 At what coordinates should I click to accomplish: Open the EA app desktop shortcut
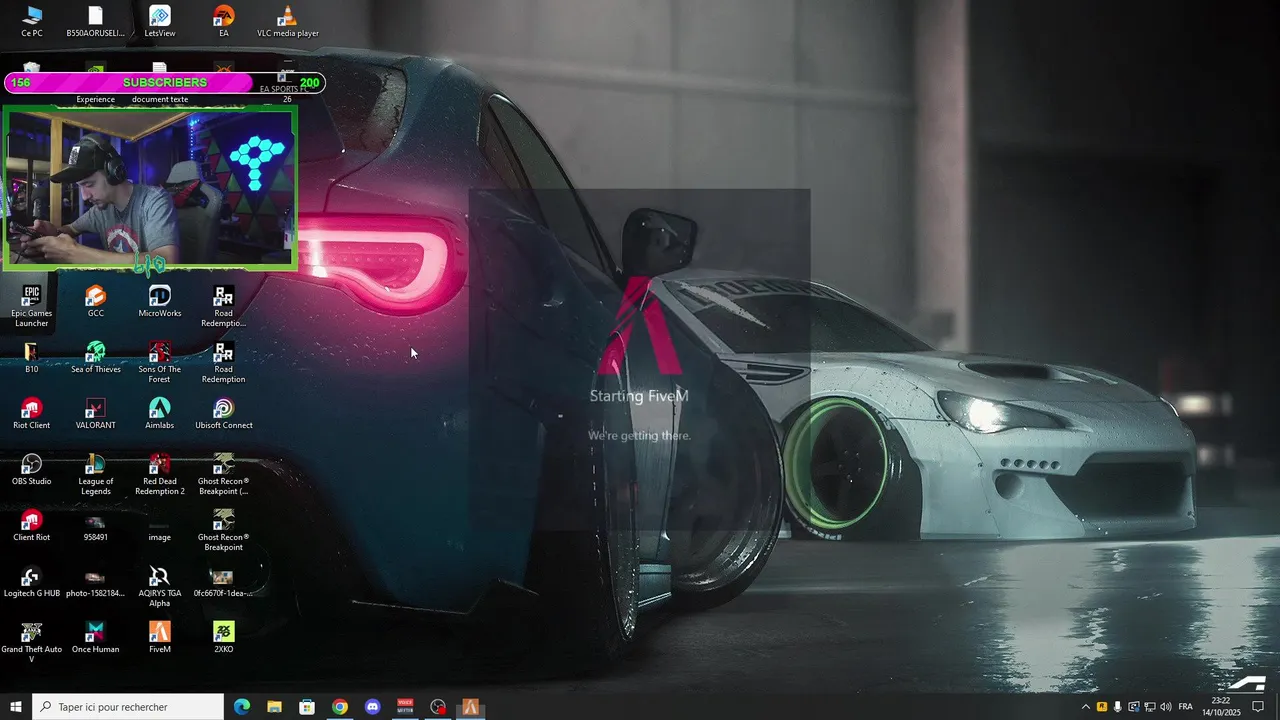pyautogui.click(x=224, y=21)
